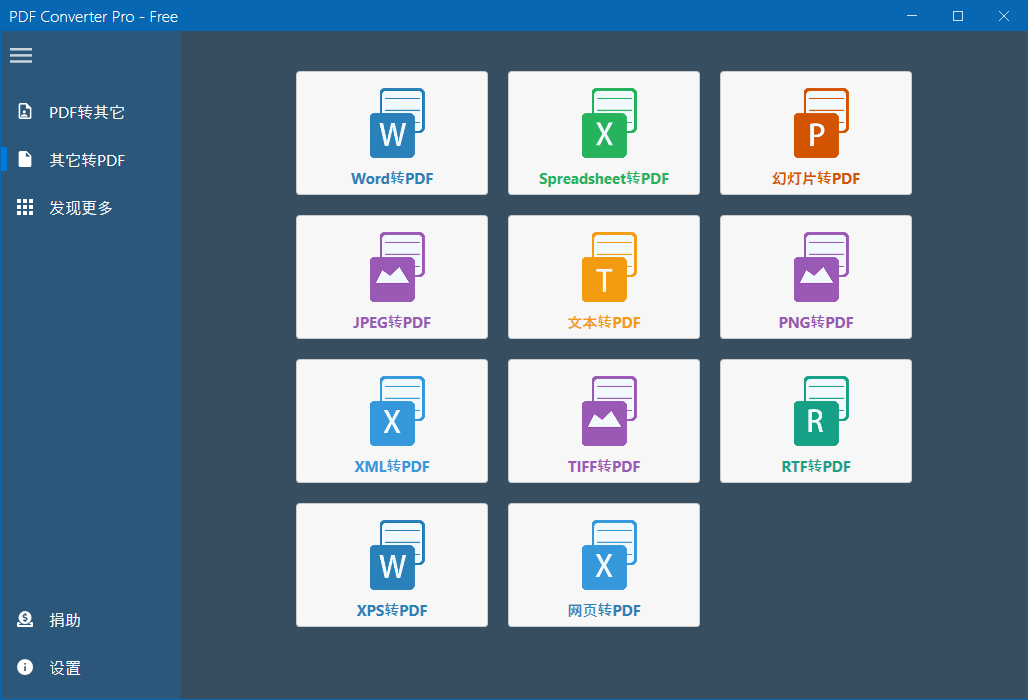Click the 网页转PDF label
The height and width of the screenshot is (700, 1028).
tap(604, 610)
